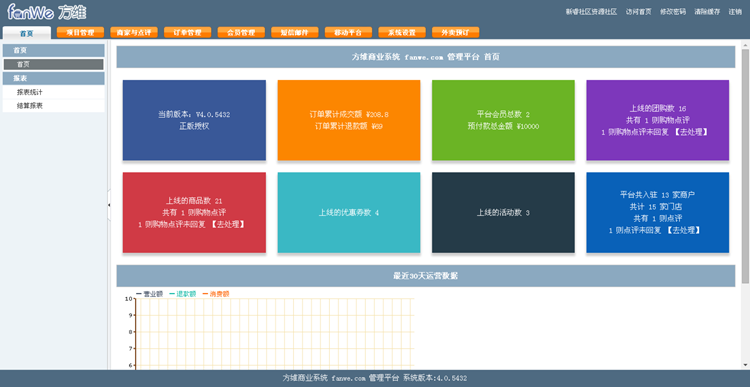Image resolution: width=750 pixels, height=387 pixels.
Task: Open the 项目管理 menu tab
Action: [x=80, y=33]
